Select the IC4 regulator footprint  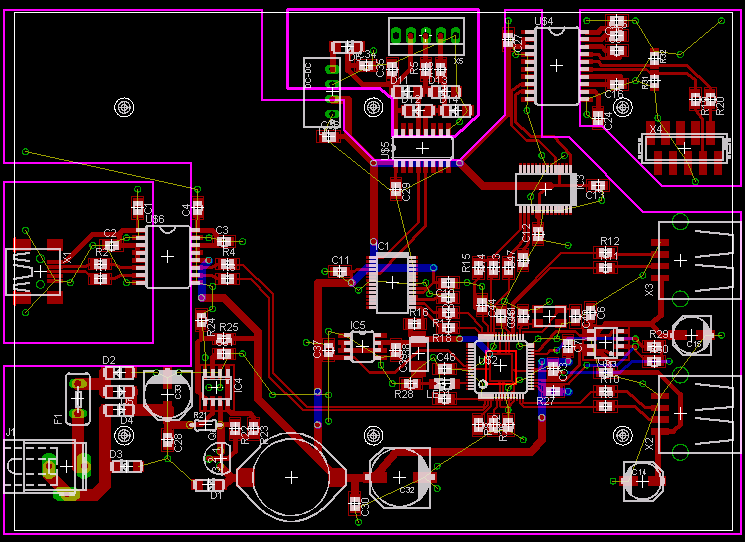pyautogui.click(x=216, y=387)
